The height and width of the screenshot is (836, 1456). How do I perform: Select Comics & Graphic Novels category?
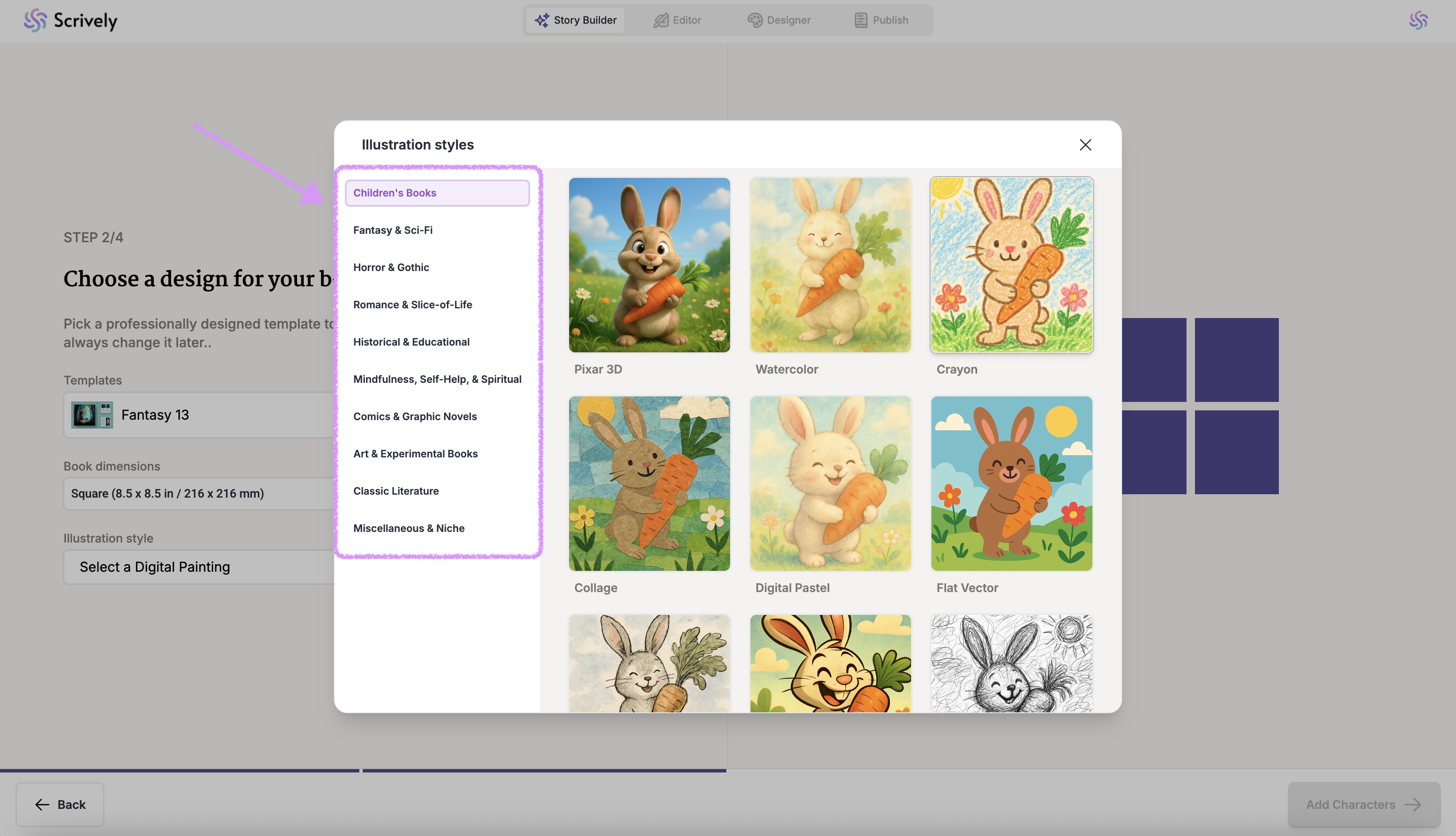point(415,416)
